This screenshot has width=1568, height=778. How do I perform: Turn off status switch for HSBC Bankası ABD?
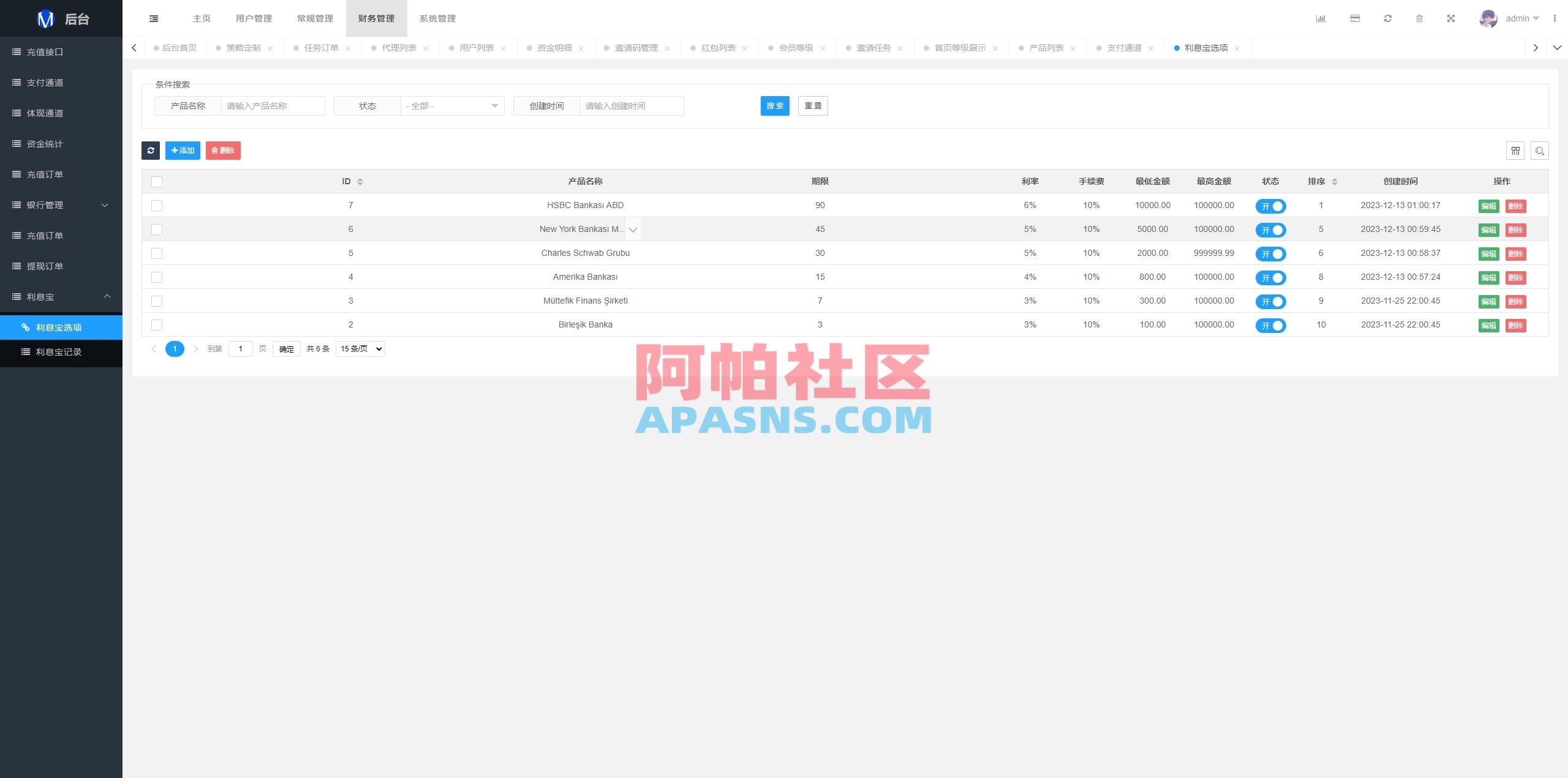(x=1272, y=206)
